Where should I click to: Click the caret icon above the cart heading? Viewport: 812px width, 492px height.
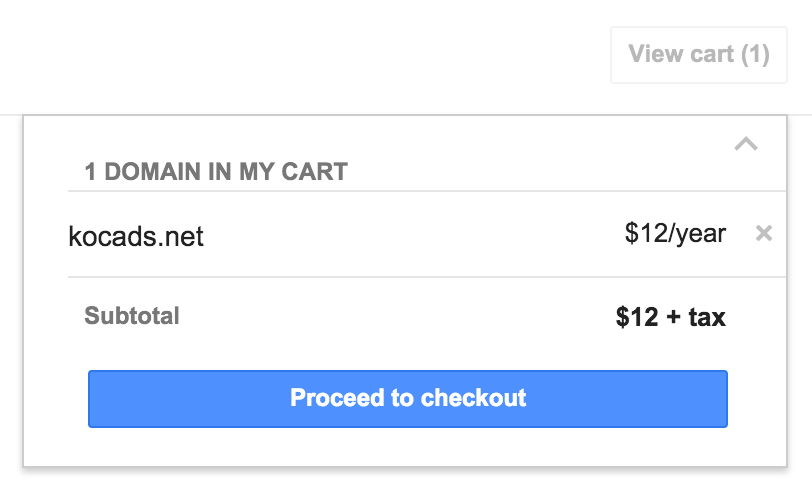click(745, 144)
